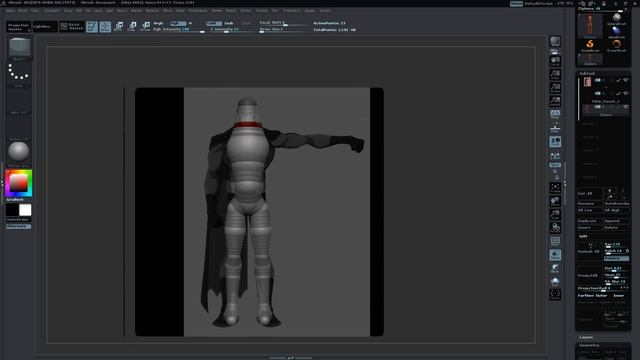Select the Scale icon in top shelf
Image resolution: width=640 pixels, height=360 pixels.
coord(132,27)
